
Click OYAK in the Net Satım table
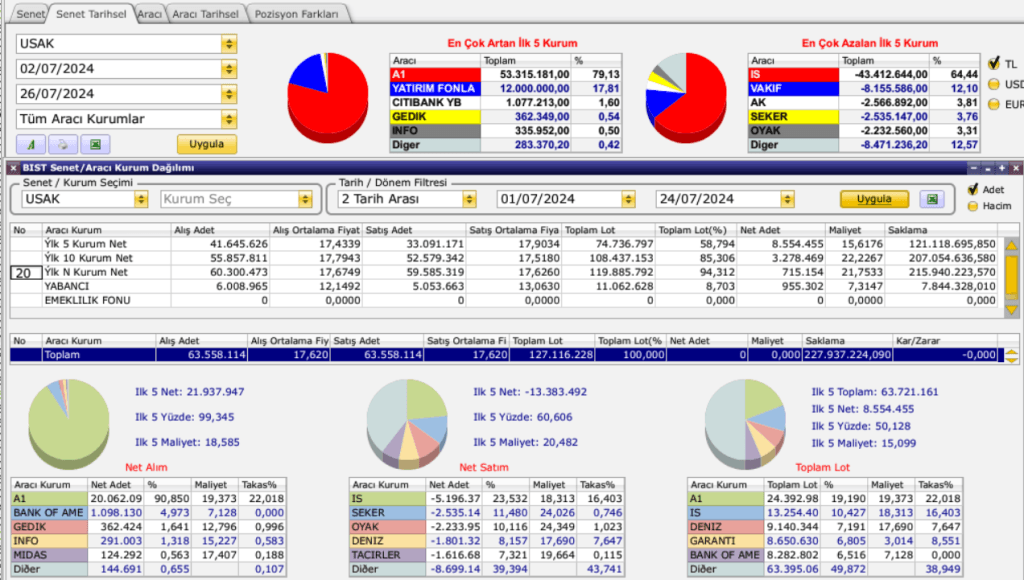(x=387, y=527)
